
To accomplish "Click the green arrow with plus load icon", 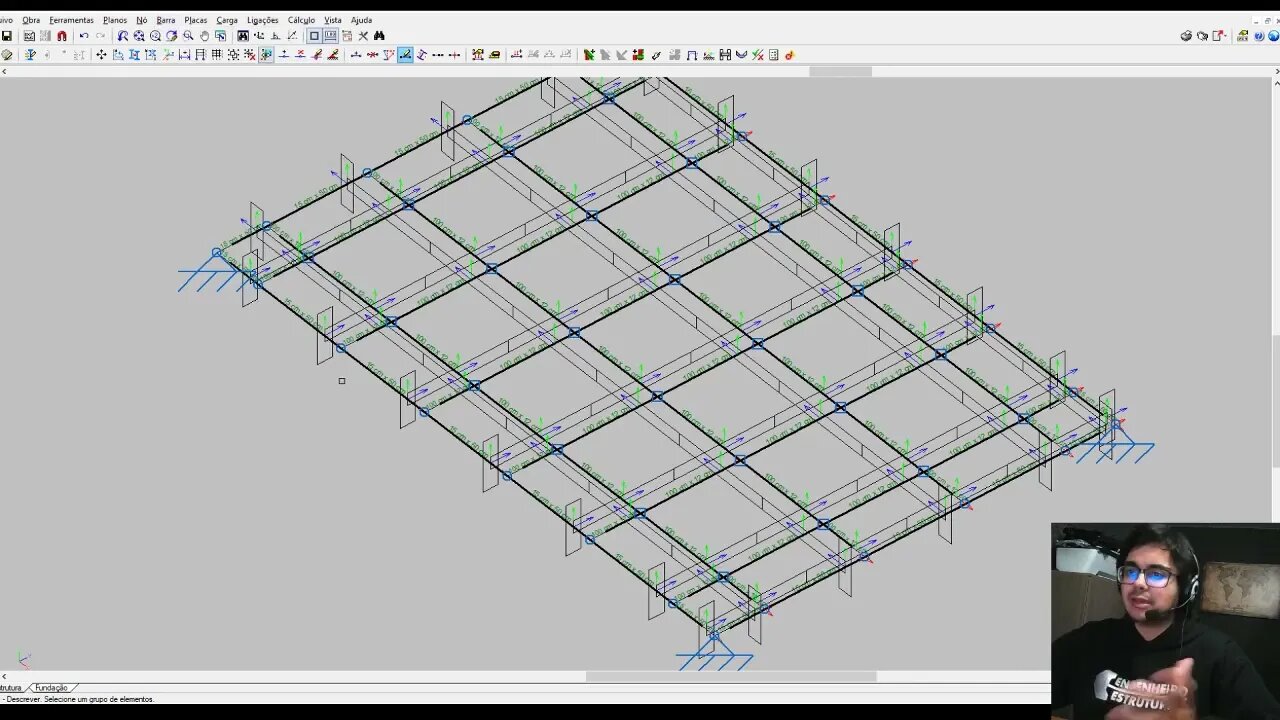I will tap(589, 55).
